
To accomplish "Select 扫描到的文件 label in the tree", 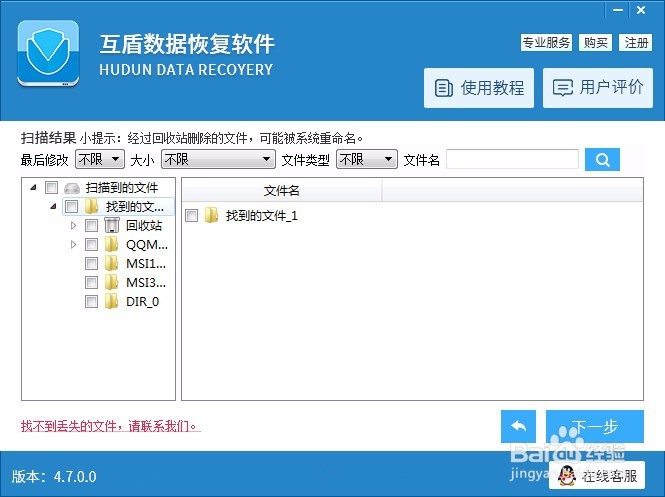I will pos(121,187).
